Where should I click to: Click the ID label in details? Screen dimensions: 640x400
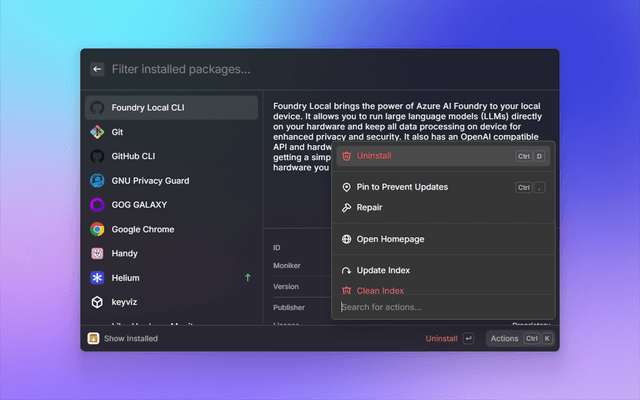click(x=276, y=248)
